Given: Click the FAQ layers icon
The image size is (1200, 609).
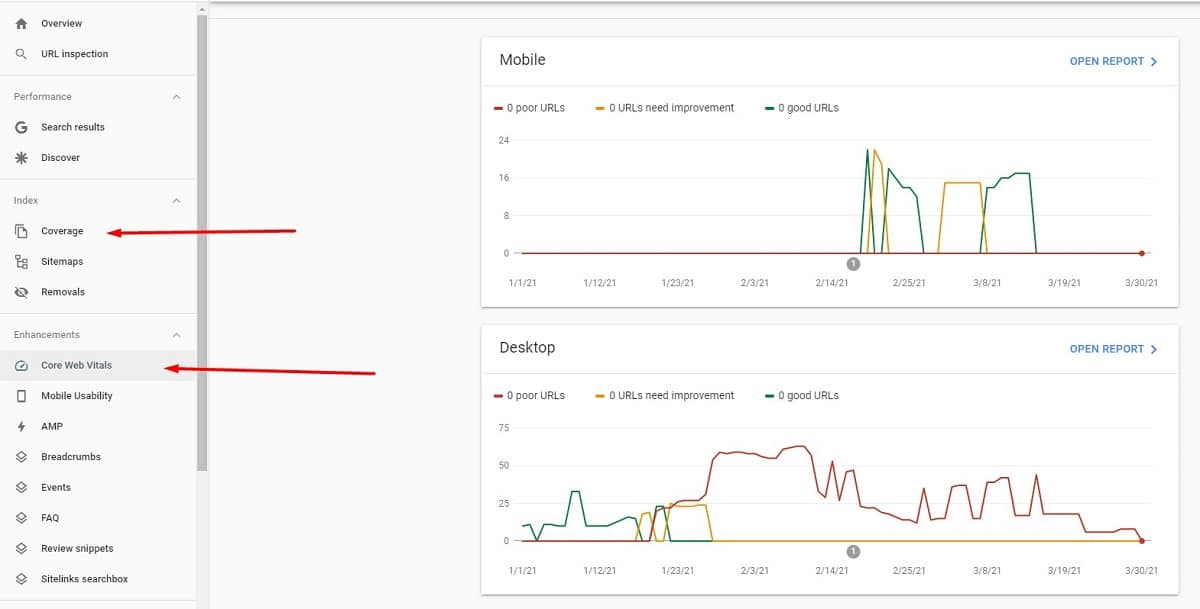Looking at the screenshot, I should pos(21,518).
